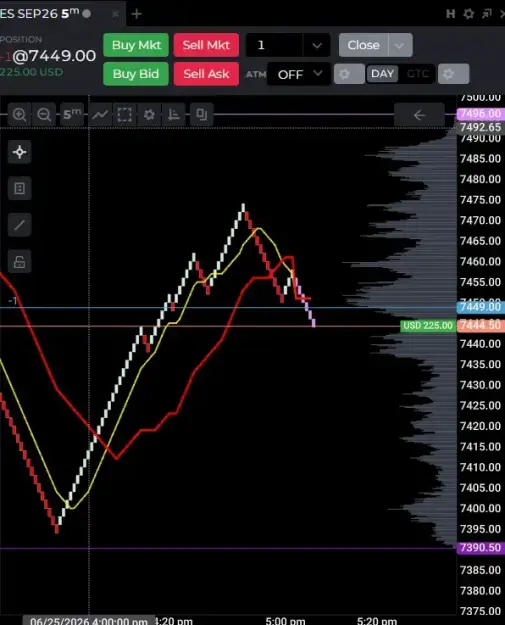
Task: Expand the Close button dropdown arrow
Action: [x=399, y=45]
